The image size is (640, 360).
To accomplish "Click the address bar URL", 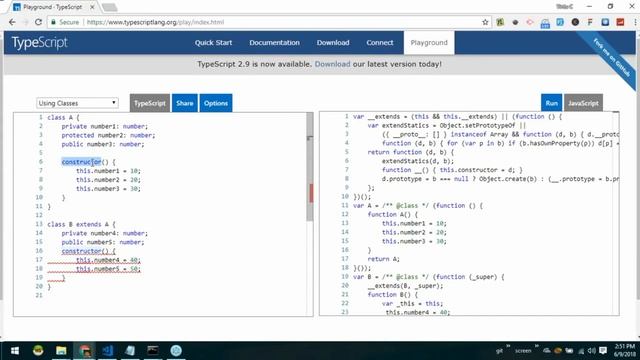I will point(155,22).
